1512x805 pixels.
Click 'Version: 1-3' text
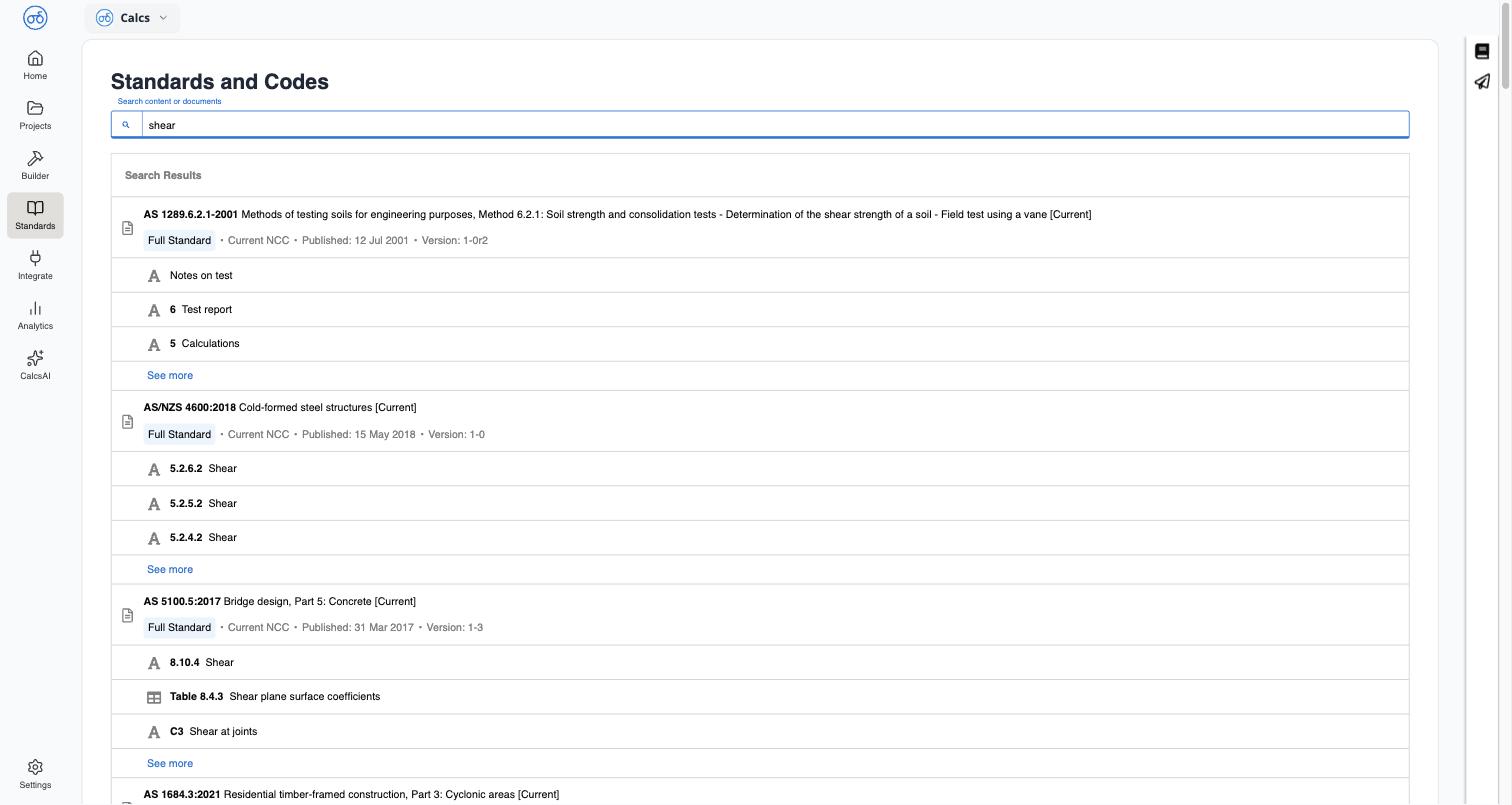(455, 627)
